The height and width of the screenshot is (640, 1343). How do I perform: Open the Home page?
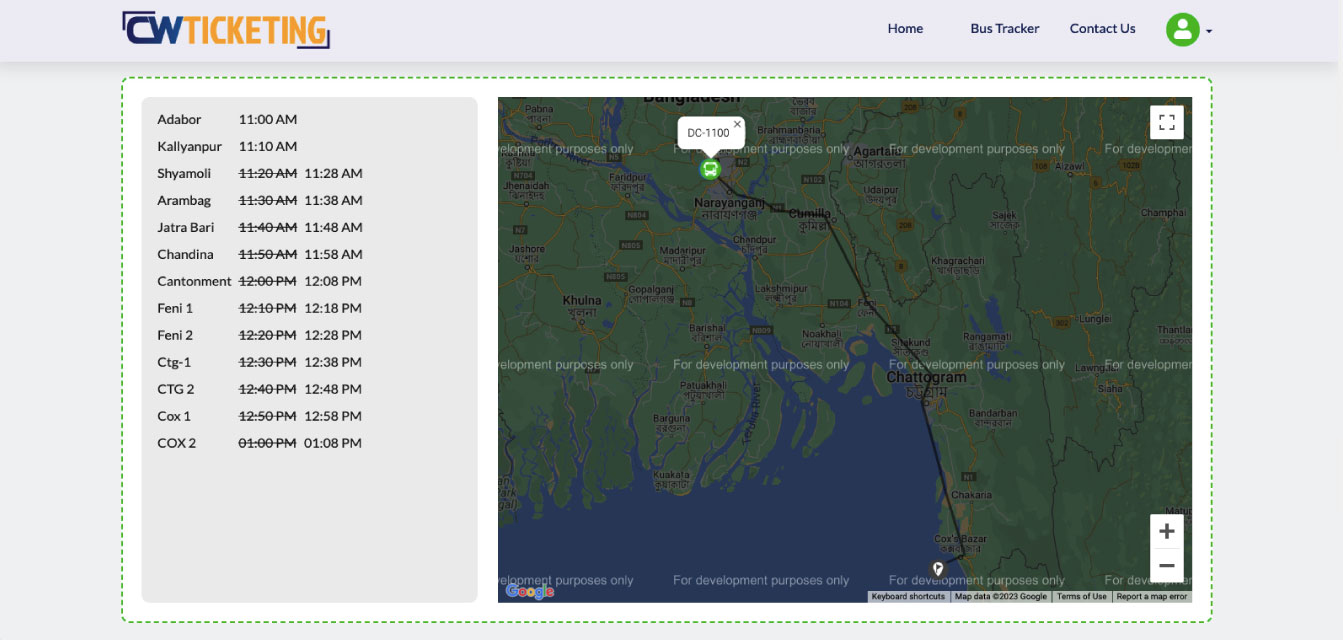pos(905,29)
